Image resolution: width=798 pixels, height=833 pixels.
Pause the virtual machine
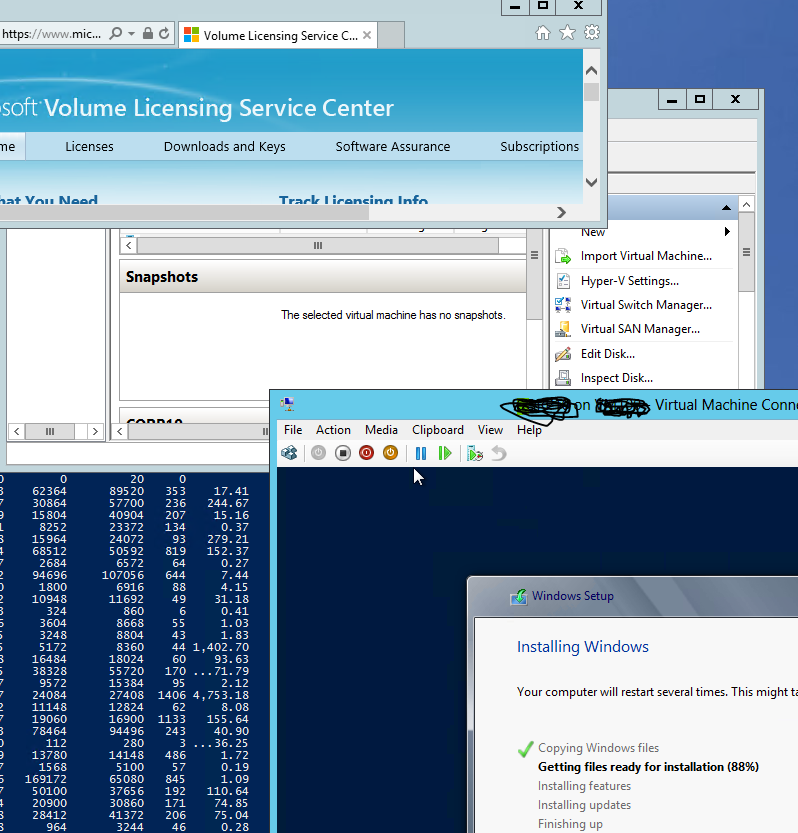pos(421,453)
